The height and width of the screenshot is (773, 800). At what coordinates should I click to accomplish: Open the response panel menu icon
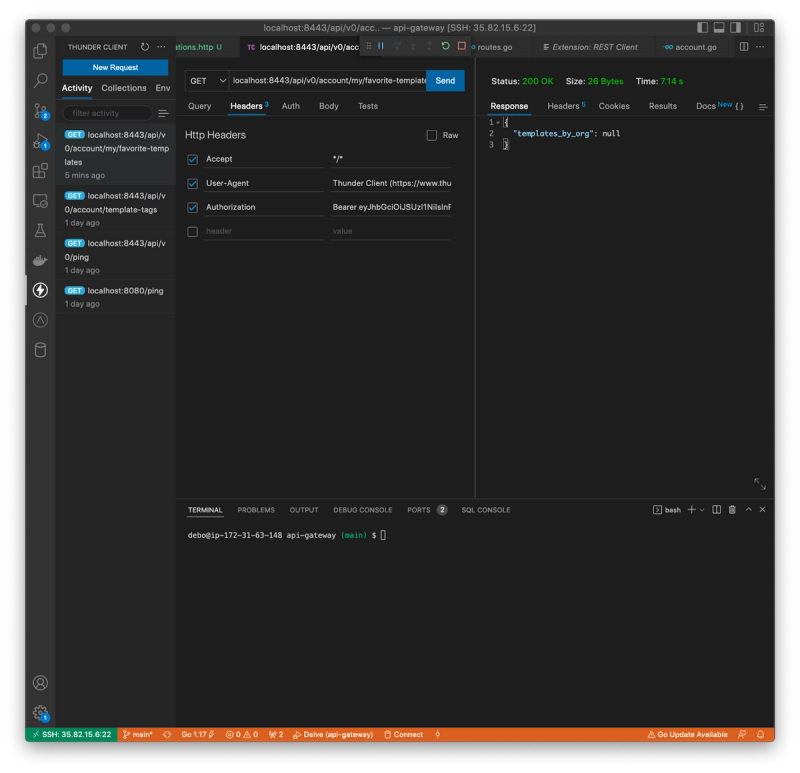(763, 107)
